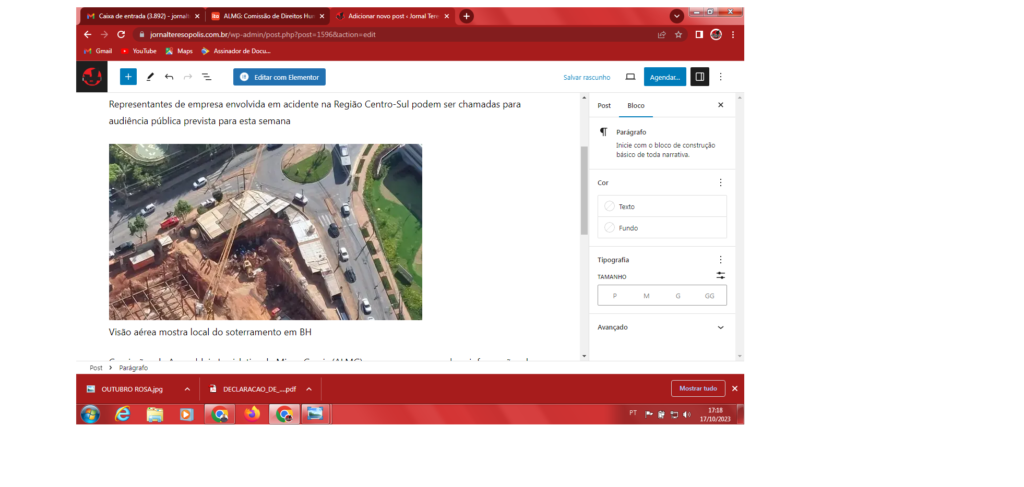Open the tab search dropdown arrow

click(677, 16)
